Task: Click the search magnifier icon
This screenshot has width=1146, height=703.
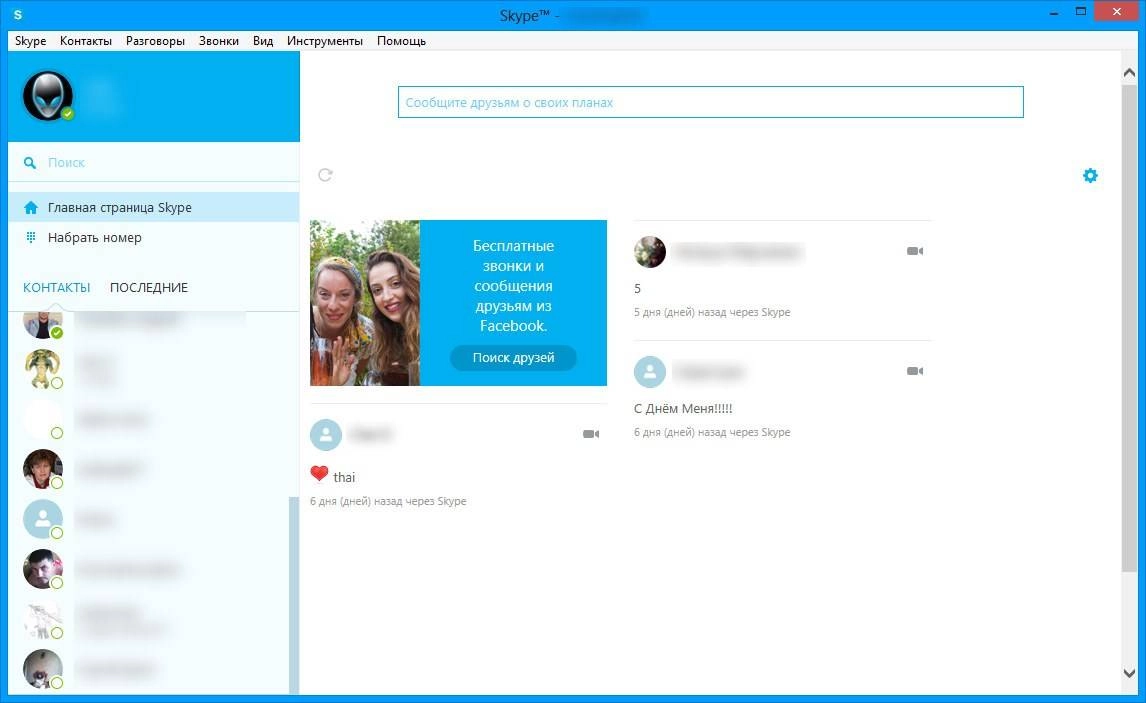Action: (x=30, y=162)
